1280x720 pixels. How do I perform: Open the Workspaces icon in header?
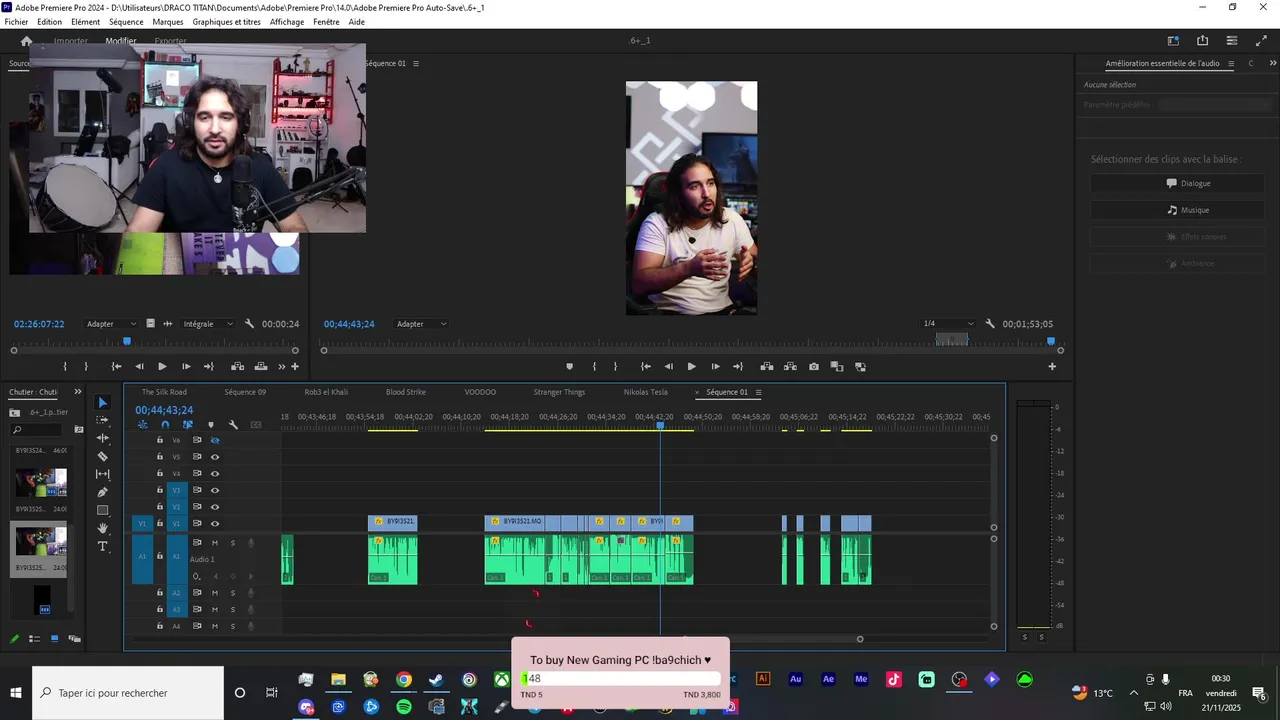pyautogui.click(x=1173, y=41)
